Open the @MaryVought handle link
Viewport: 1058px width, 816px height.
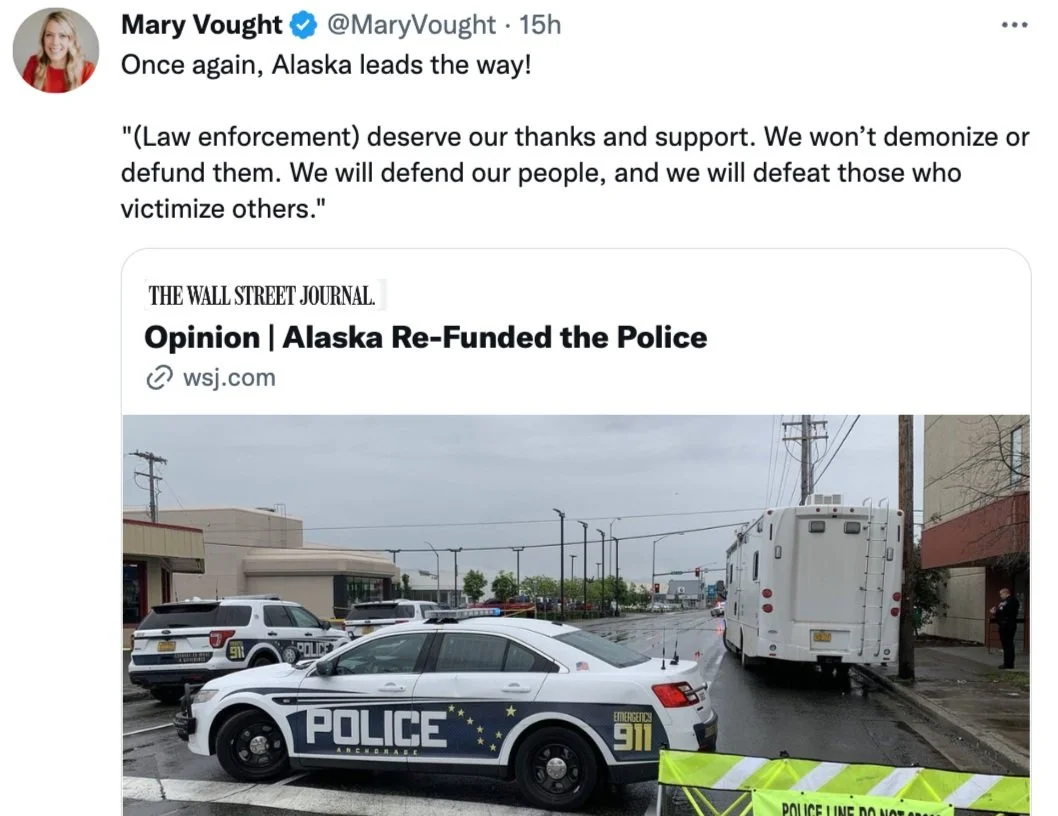(x=412, y=25)
